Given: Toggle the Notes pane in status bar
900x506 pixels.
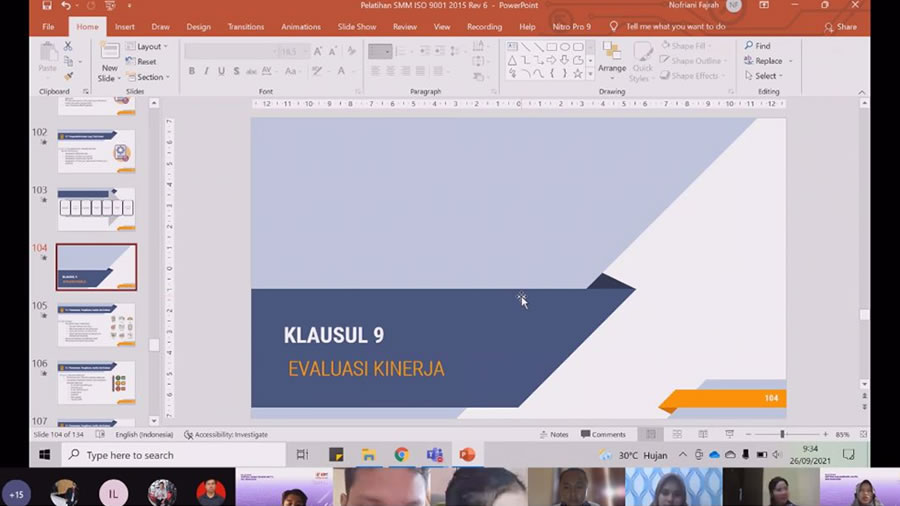Looking at the screenshot, I should point(553,434).
